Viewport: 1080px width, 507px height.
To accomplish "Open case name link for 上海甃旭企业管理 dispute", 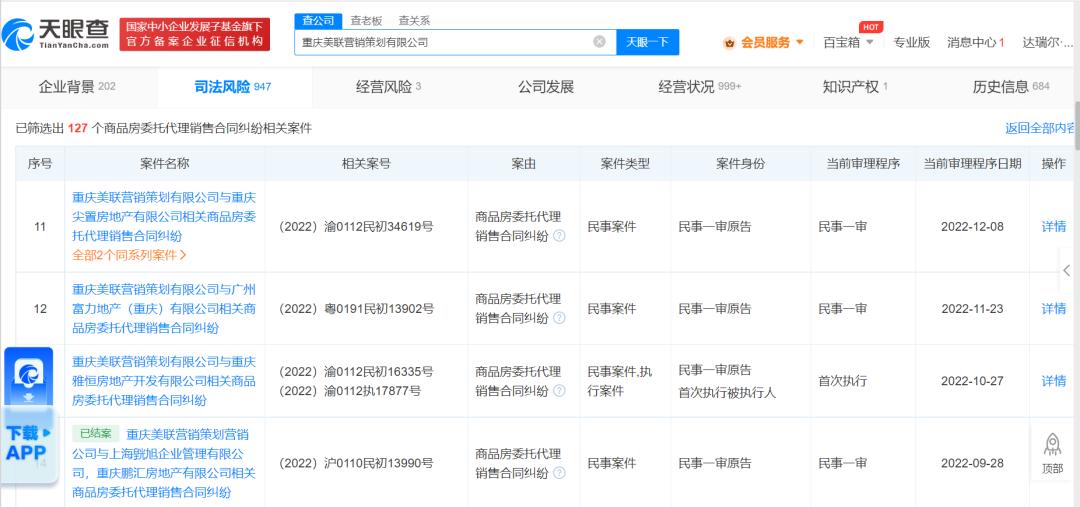I will pos(164,464).
